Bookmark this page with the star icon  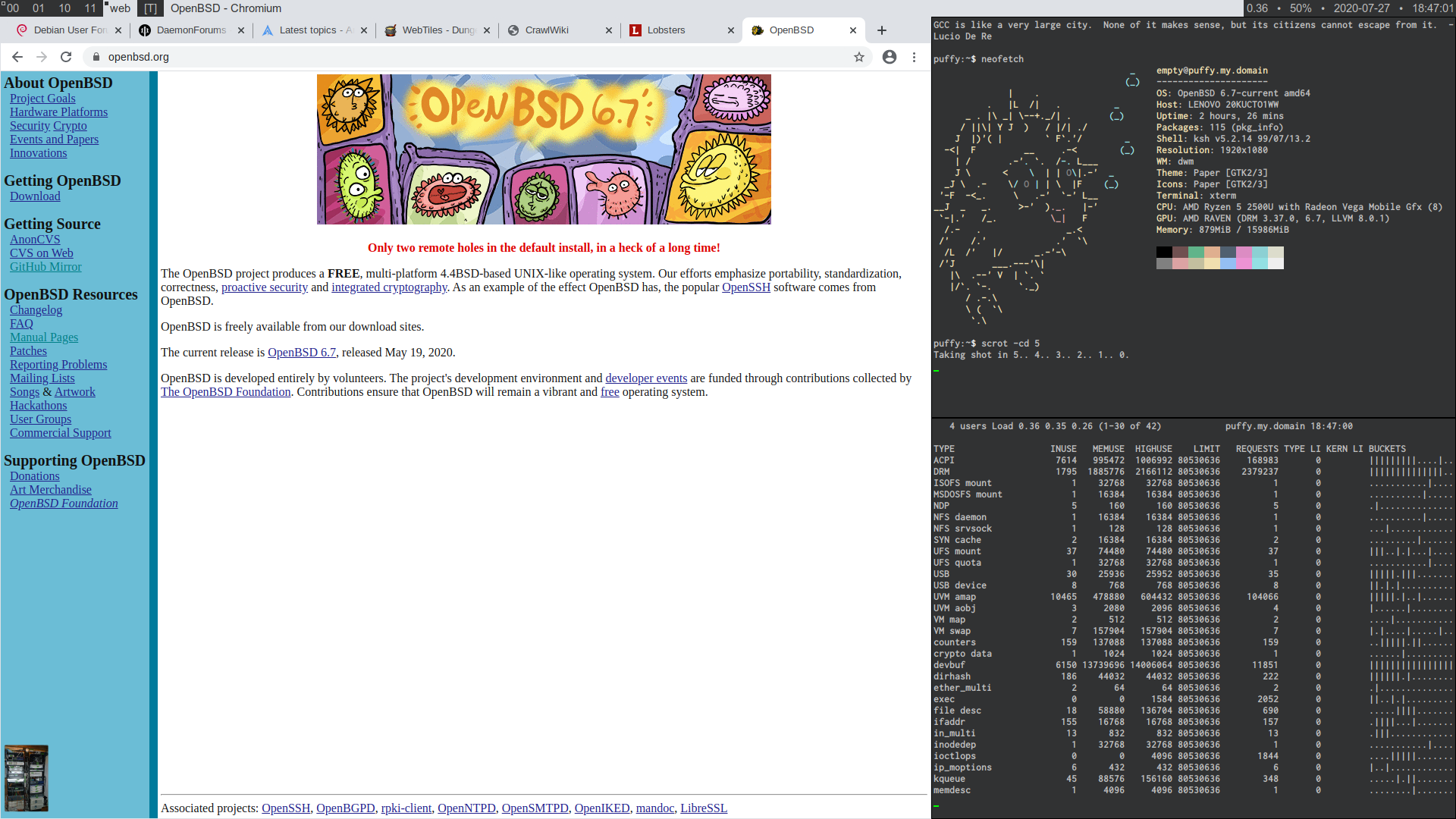(859, 57)
